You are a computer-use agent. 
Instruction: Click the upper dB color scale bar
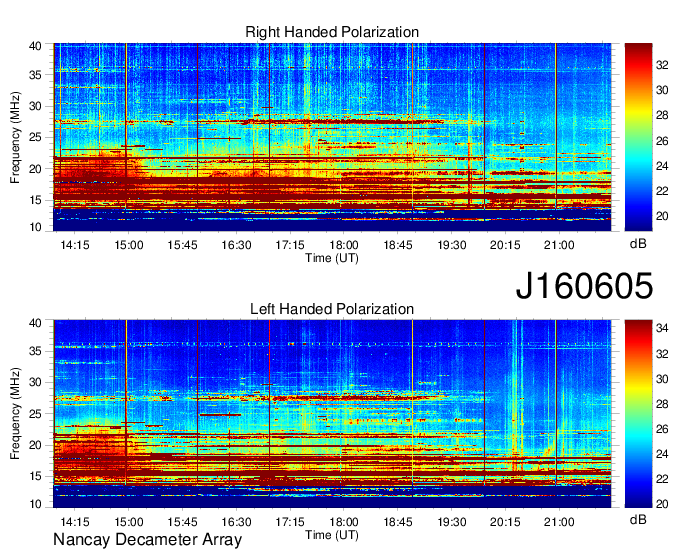click(638, 137)
